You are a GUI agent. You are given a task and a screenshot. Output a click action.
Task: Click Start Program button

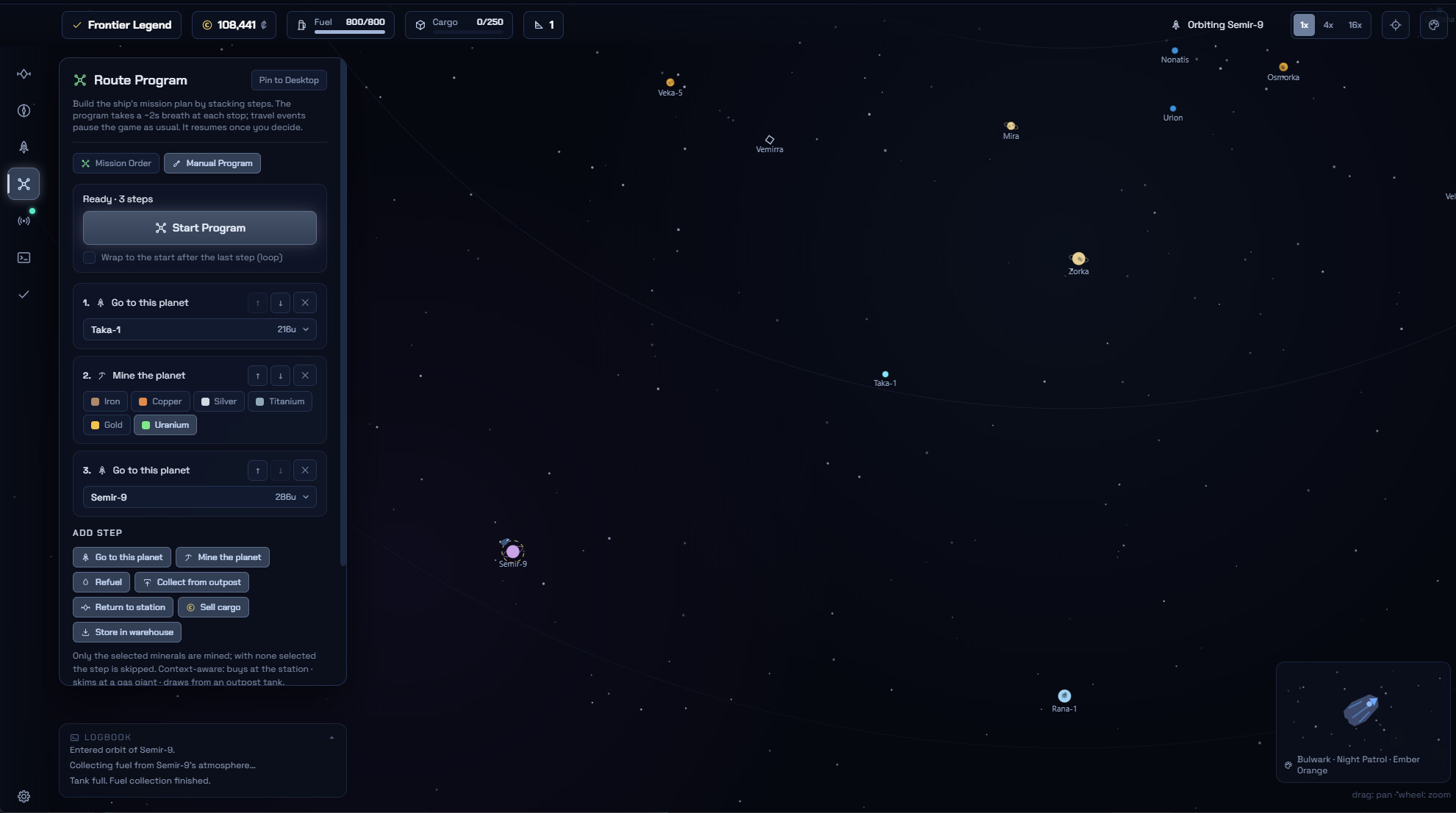pyautogui.click(x=200, y=228)
